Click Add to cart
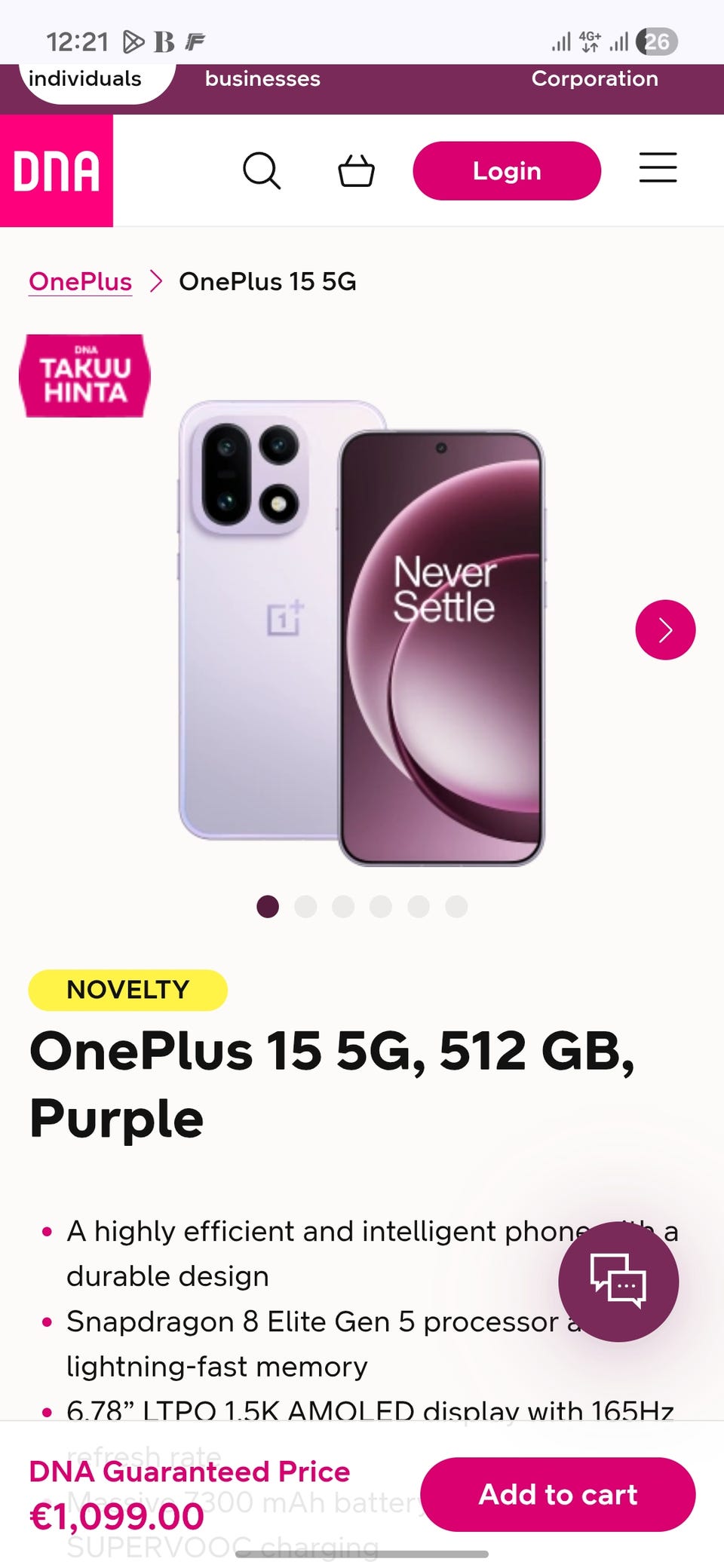The height and width of the screenshot is (1568, 724). click(x=558, y=1494)
